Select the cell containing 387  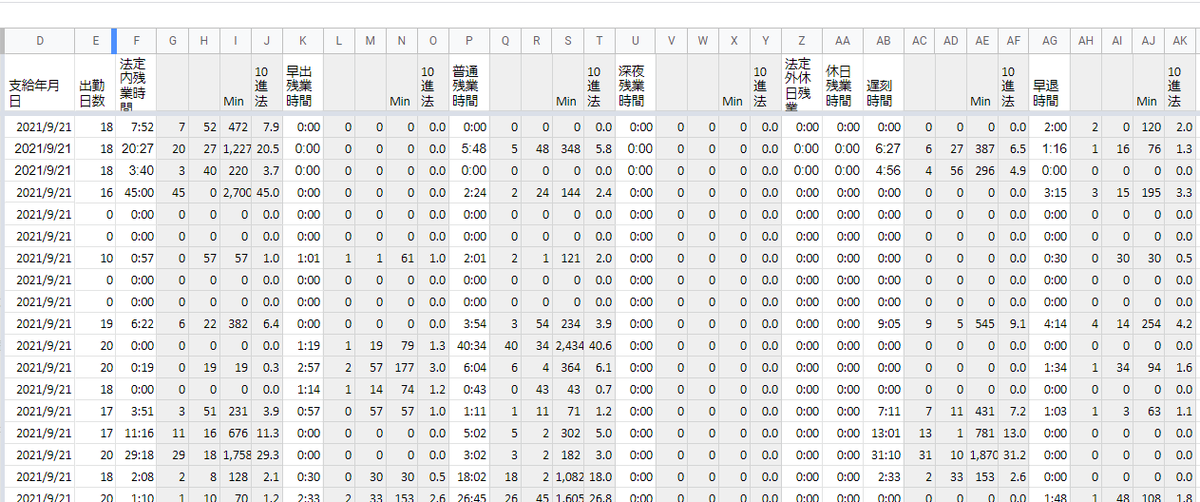pos(982,148)
